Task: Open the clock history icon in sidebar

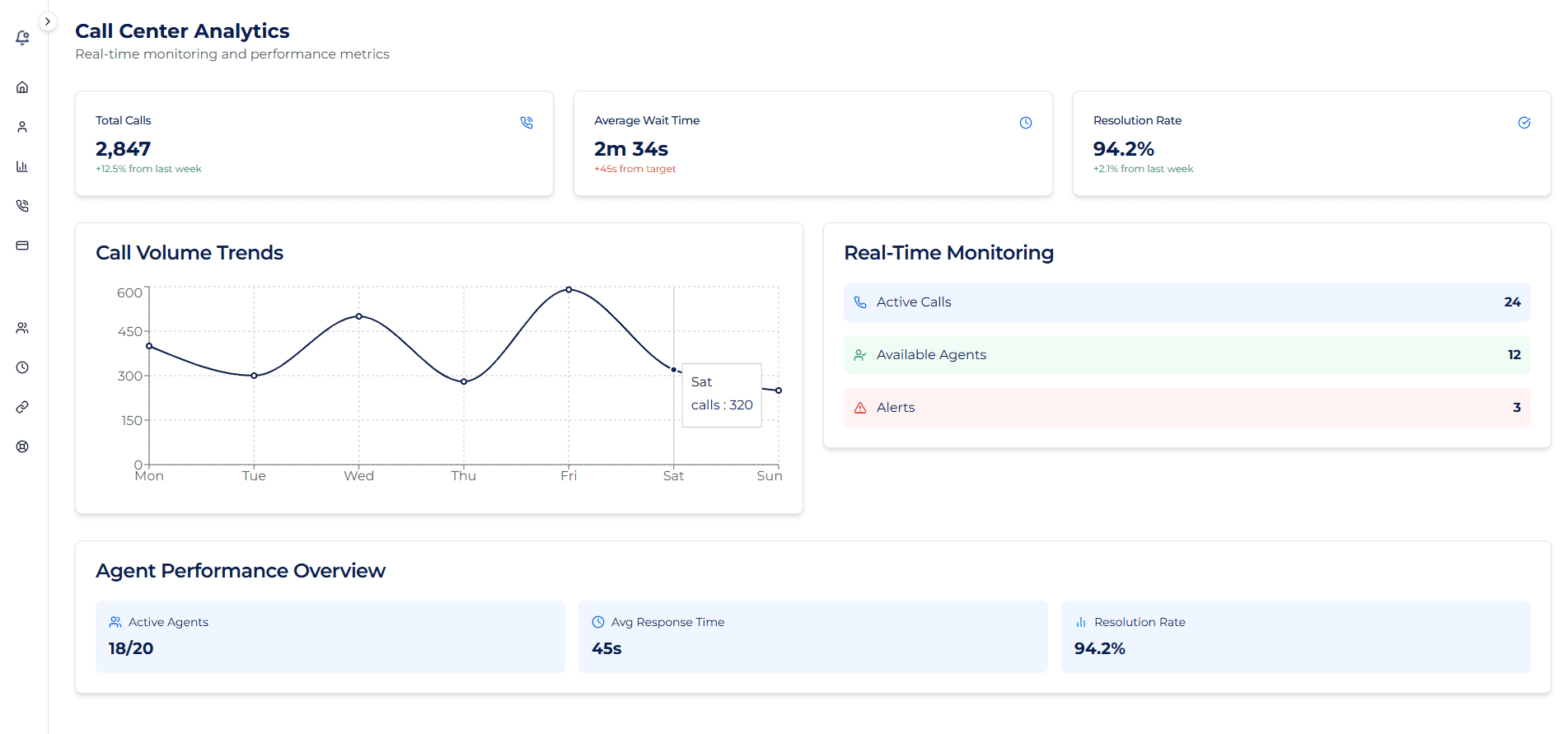Action: click(22, 367)
